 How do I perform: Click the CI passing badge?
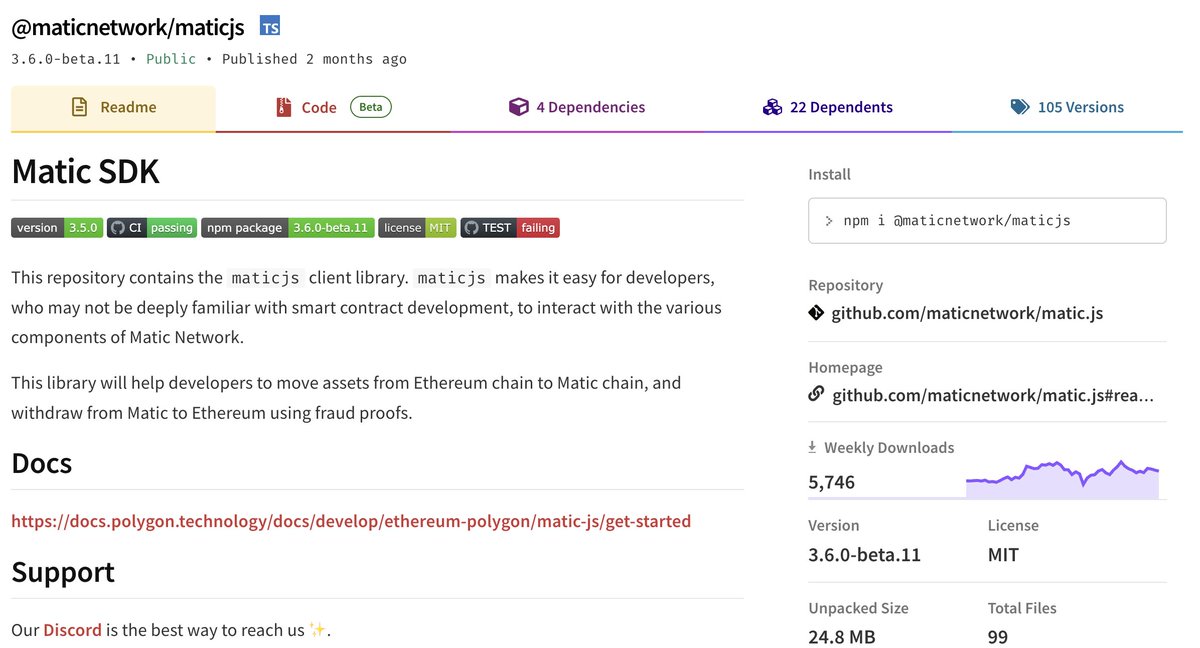[x=152, y=228]
